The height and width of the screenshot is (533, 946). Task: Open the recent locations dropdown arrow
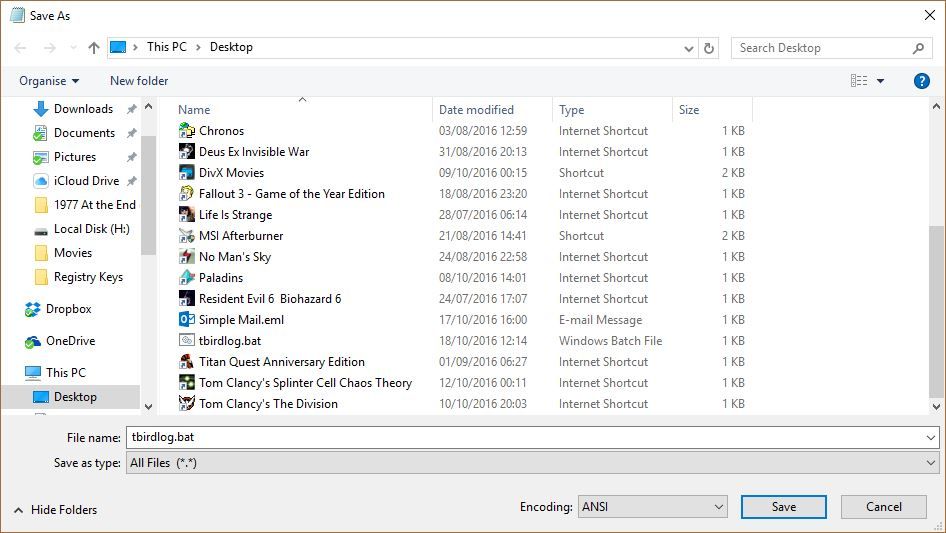[x=74, y=47]
